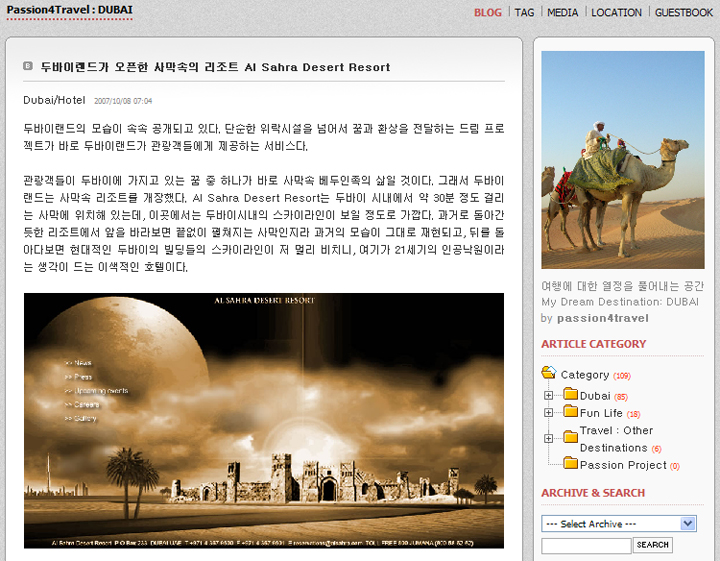The image size is (720, 561).
Task: Open the root Category (109) link
Action: (596, 375)
